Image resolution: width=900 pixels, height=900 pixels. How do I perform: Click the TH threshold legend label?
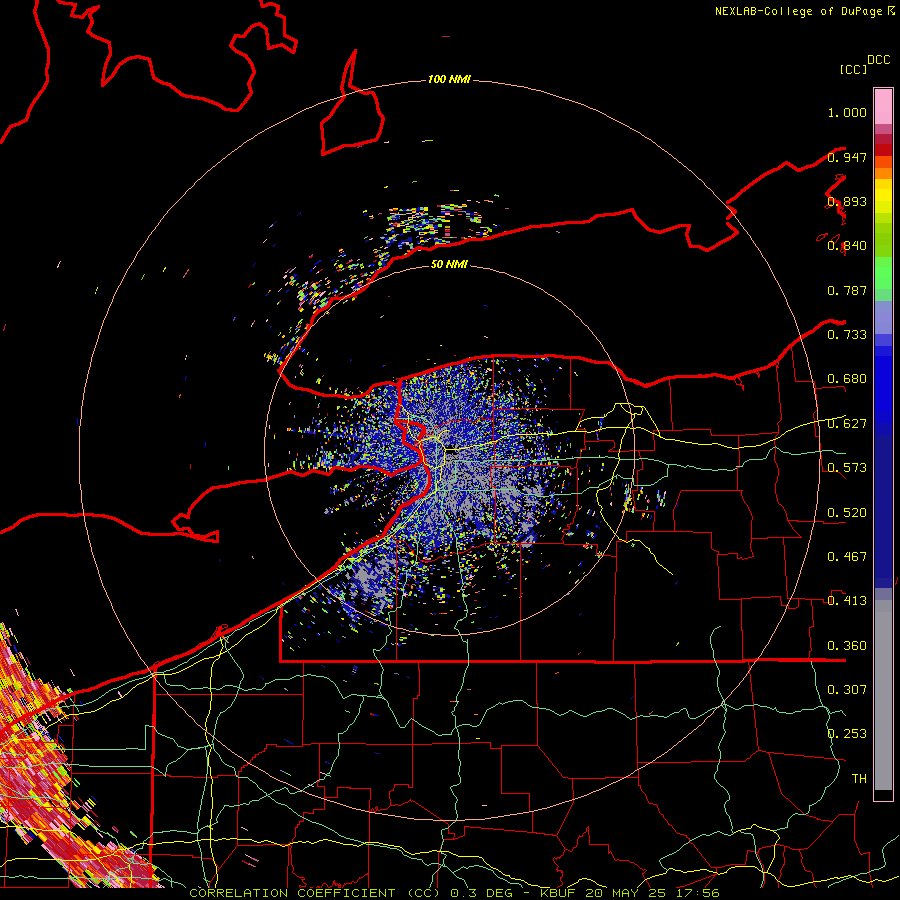[859, 778]
